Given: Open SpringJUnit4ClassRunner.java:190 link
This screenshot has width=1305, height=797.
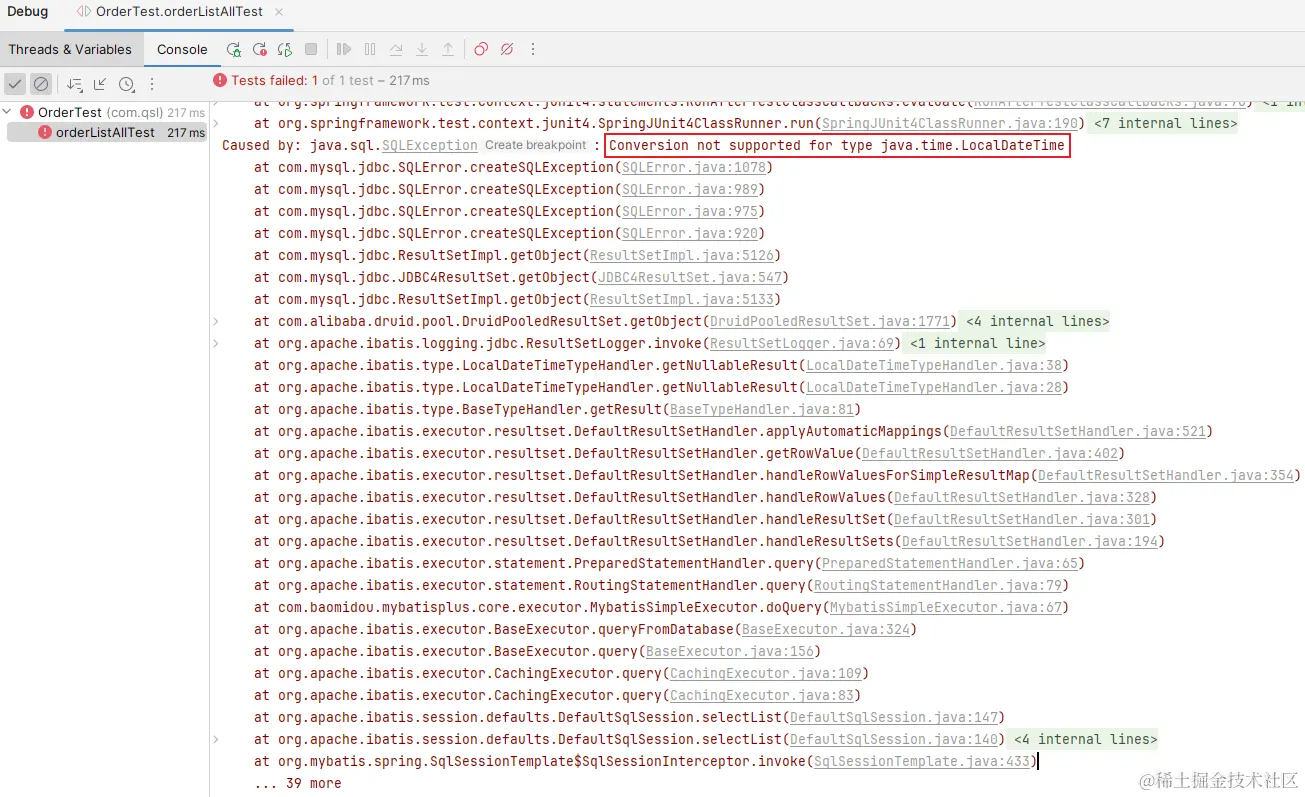Looking at the screenshot, I should click(951, 123).
